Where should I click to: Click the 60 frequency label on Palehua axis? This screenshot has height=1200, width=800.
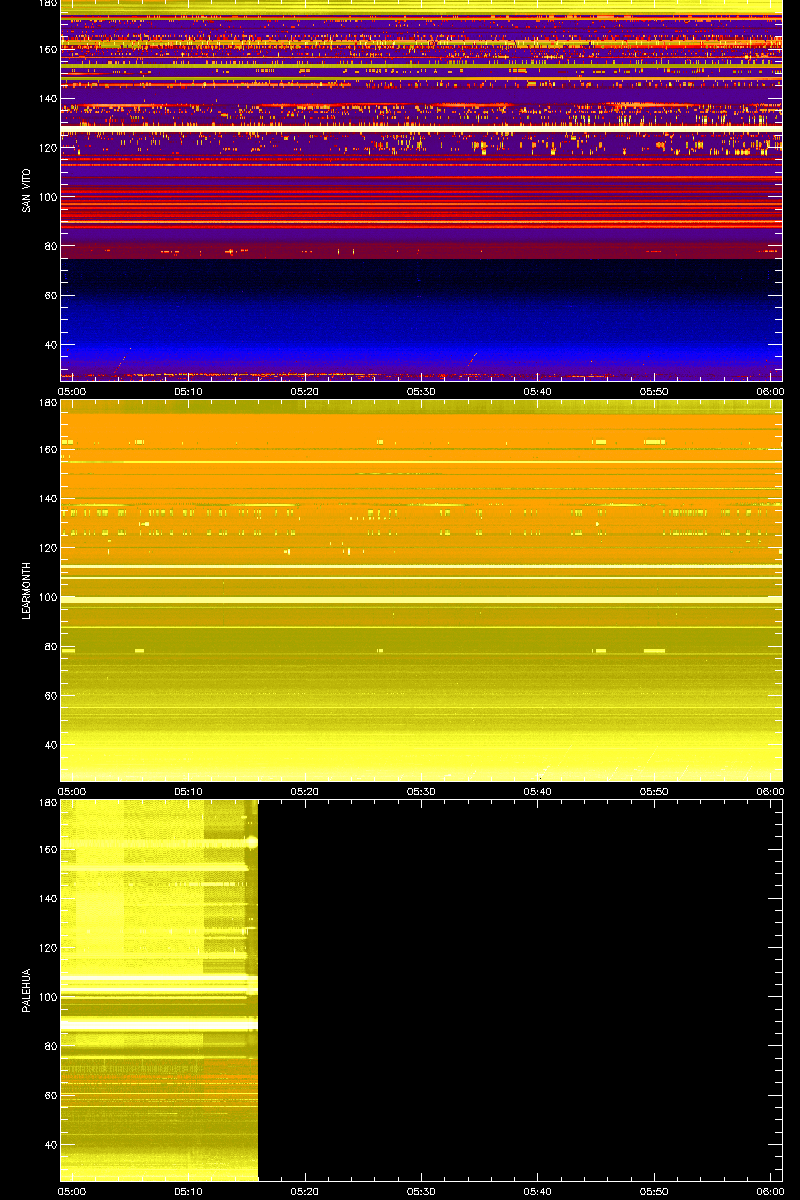pyautogui.click(x=49, y=1095)
